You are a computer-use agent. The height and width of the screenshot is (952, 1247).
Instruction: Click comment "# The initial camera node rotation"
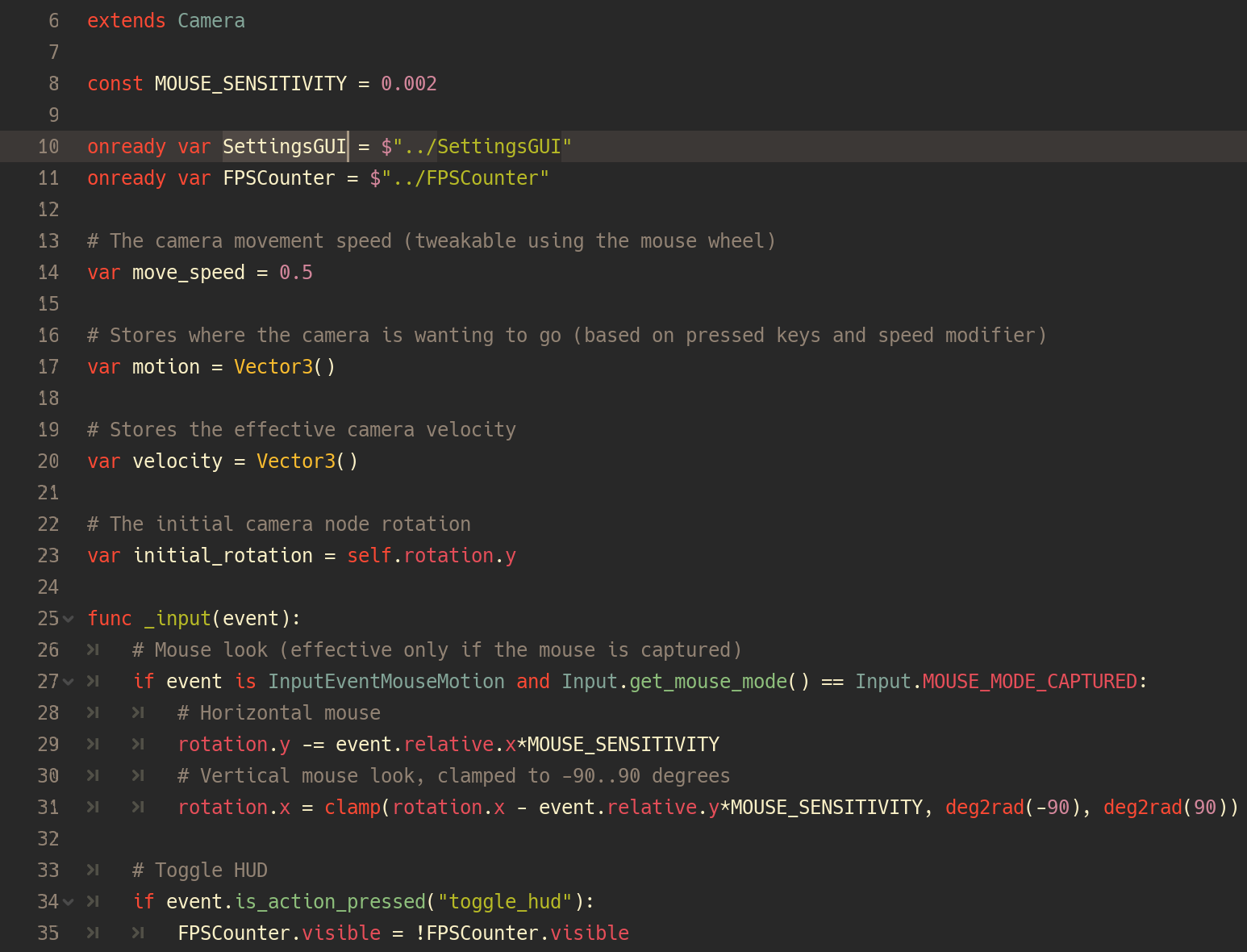coord(279,524)
